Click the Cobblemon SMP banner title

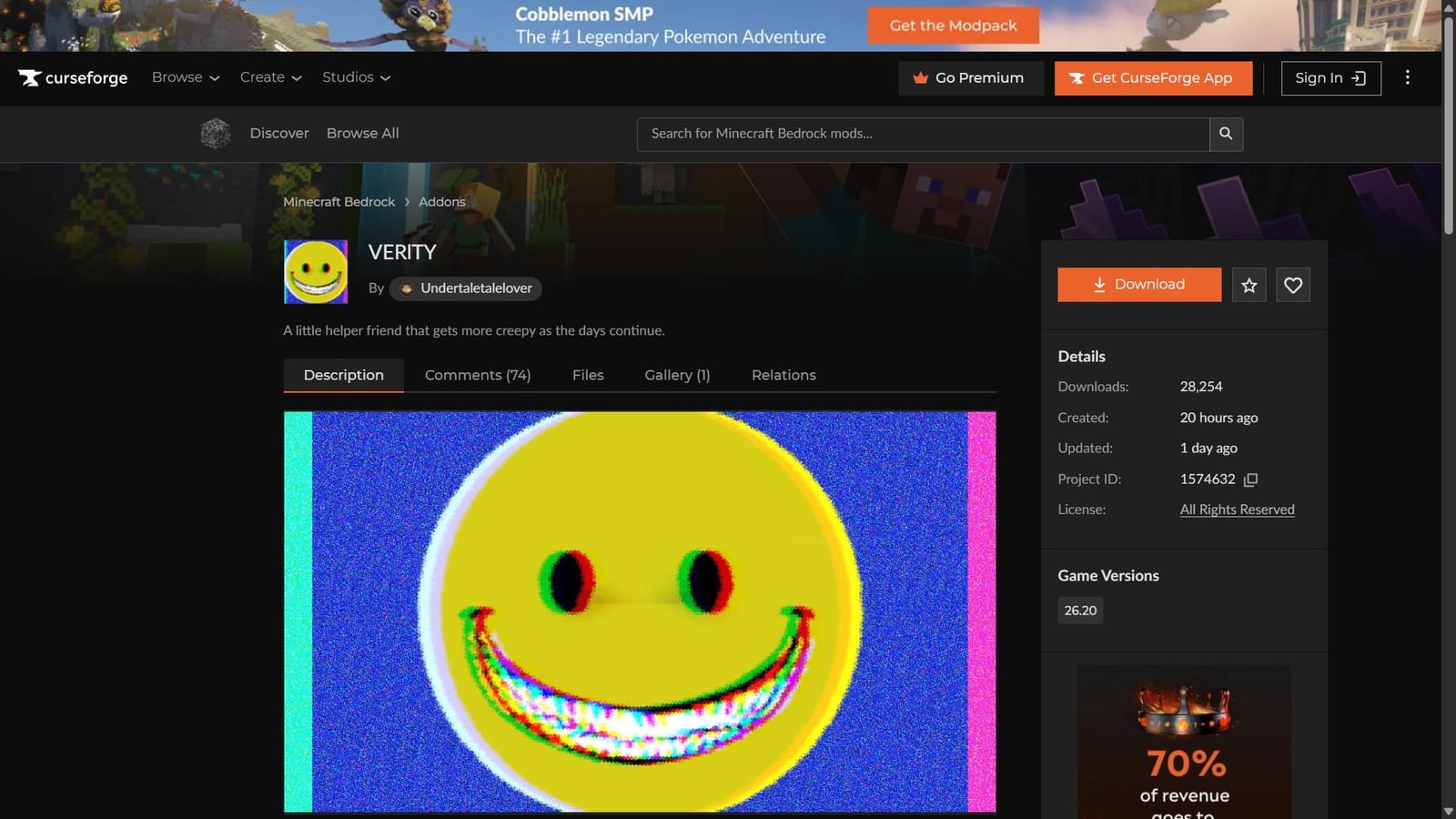point(584,14)
